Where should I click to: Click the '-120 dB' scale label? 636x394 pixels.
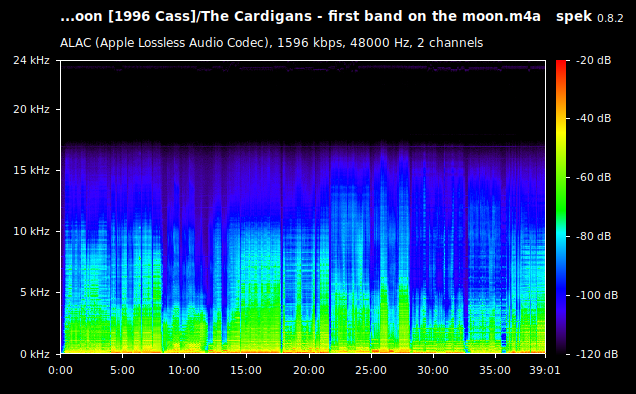(597, 354)
